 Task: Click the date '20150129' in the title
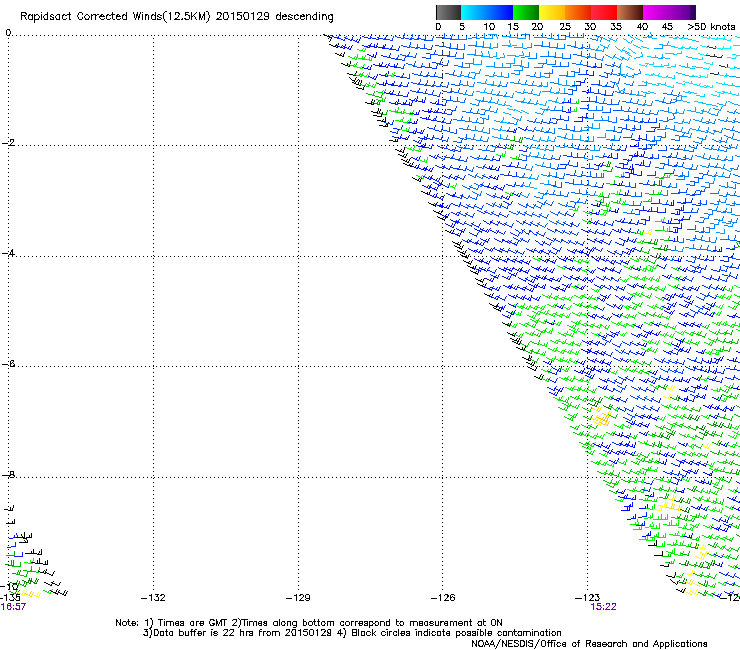pyautogui.click(x=243, y=17)
